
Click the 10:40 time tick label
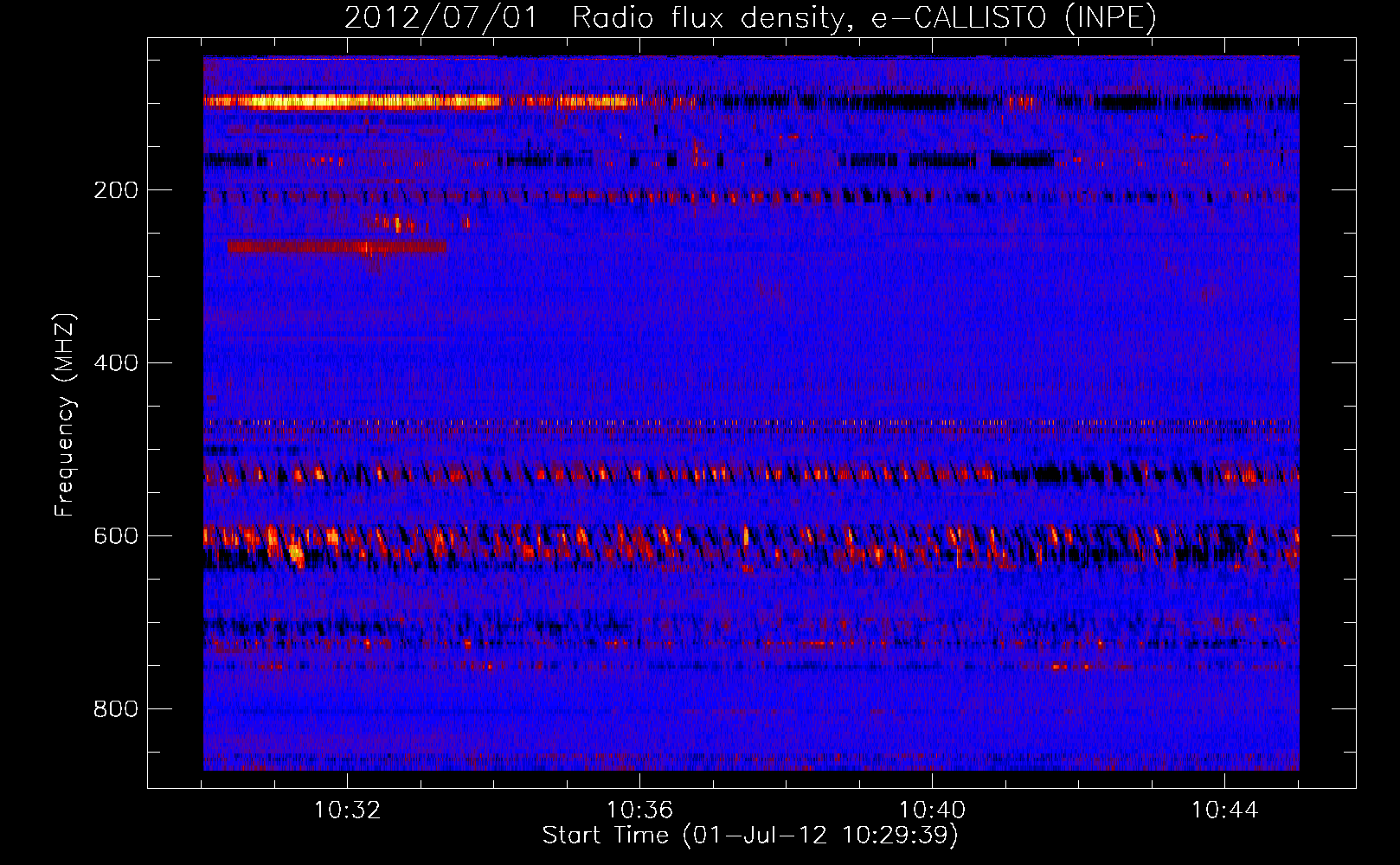click(x=932, y=811)
